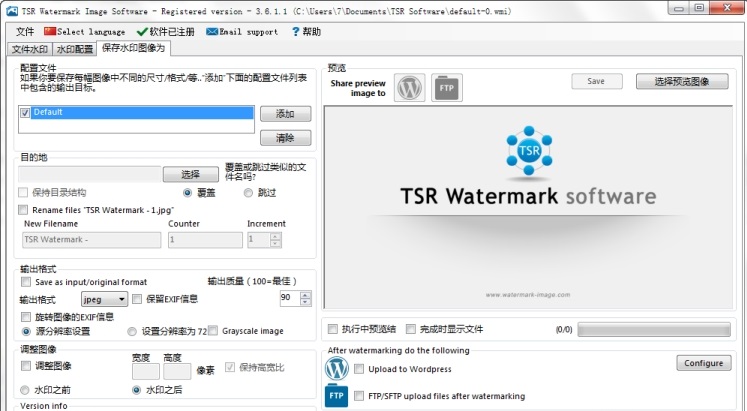Toggle the 旋转图像的EXIF信息 checkbox
Screen dimensions: 747x411
(x=26, y=317)
